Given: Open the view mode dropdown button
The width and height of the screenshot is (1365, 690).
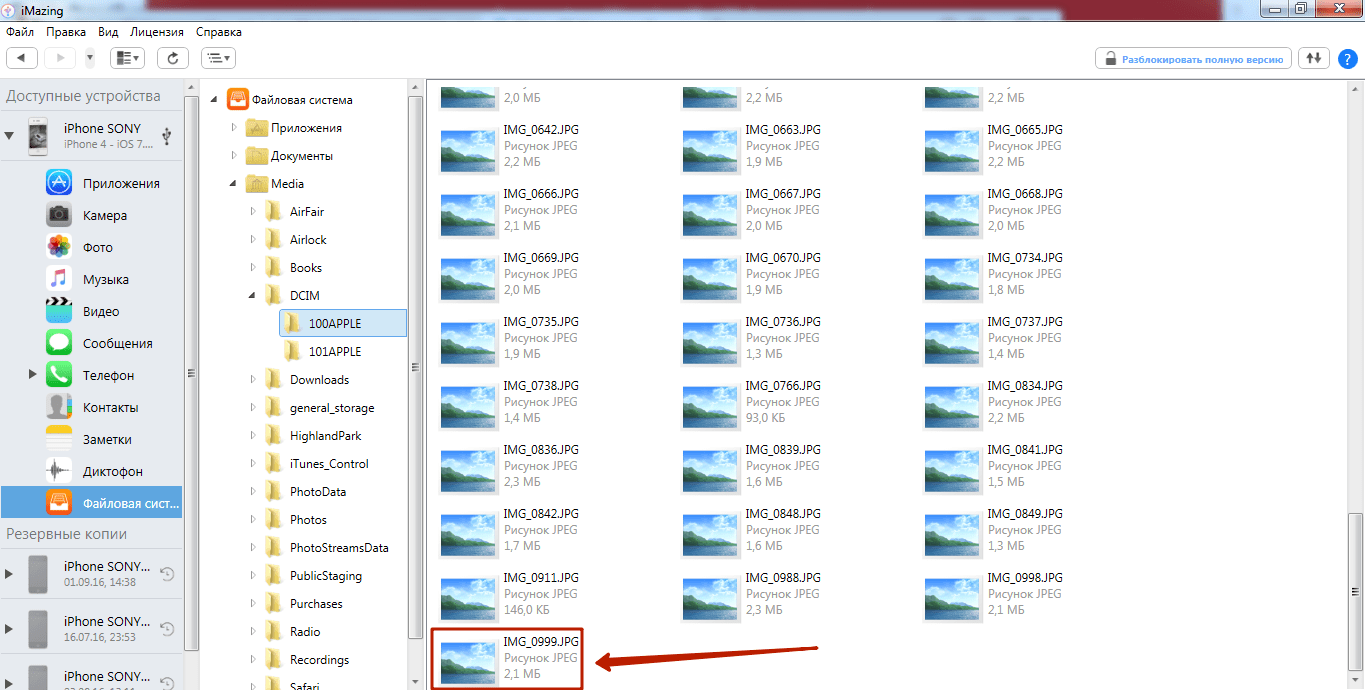Looking at the screenshot, I should 128,58.
